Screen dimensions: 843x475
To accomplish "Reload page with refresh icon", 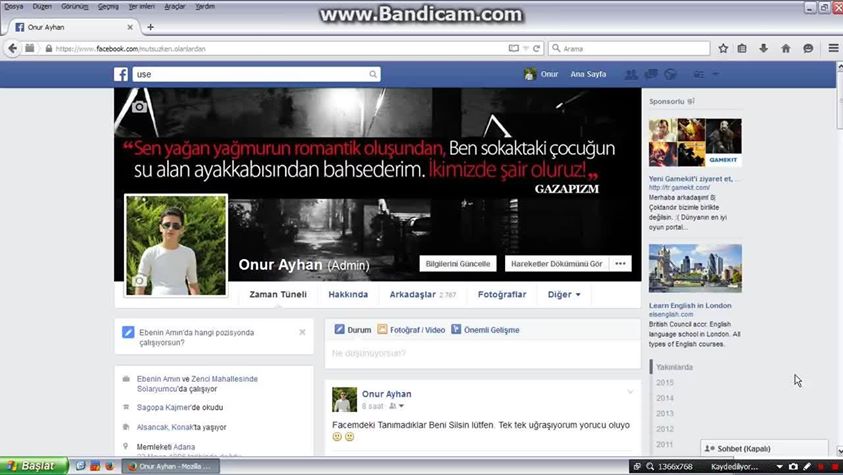I will tap(536, 48).
